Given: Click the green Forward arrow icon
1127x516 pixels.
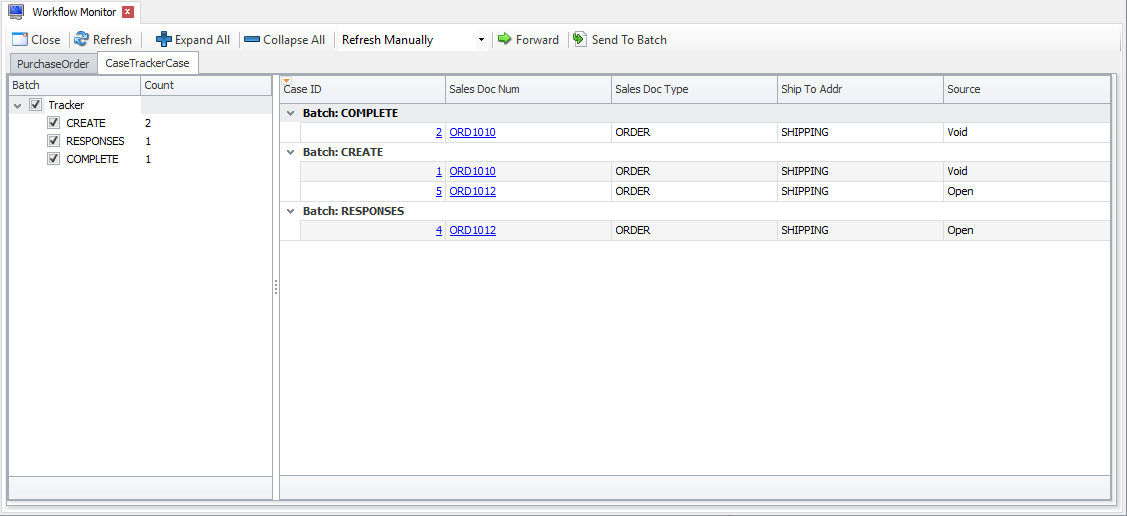Looking at the screenshot, I should tap(505, 40).
